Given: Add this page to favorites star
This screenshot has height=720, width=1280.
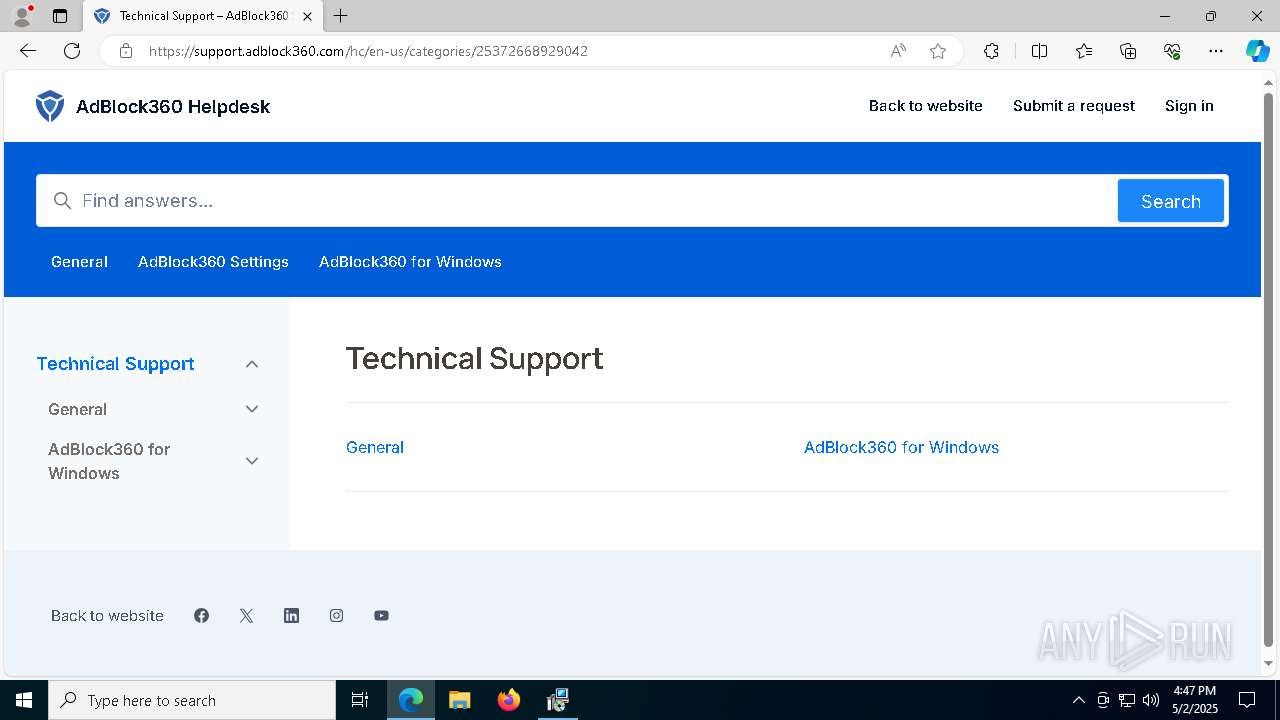Looking at the screenshot, I should (938, 51).
